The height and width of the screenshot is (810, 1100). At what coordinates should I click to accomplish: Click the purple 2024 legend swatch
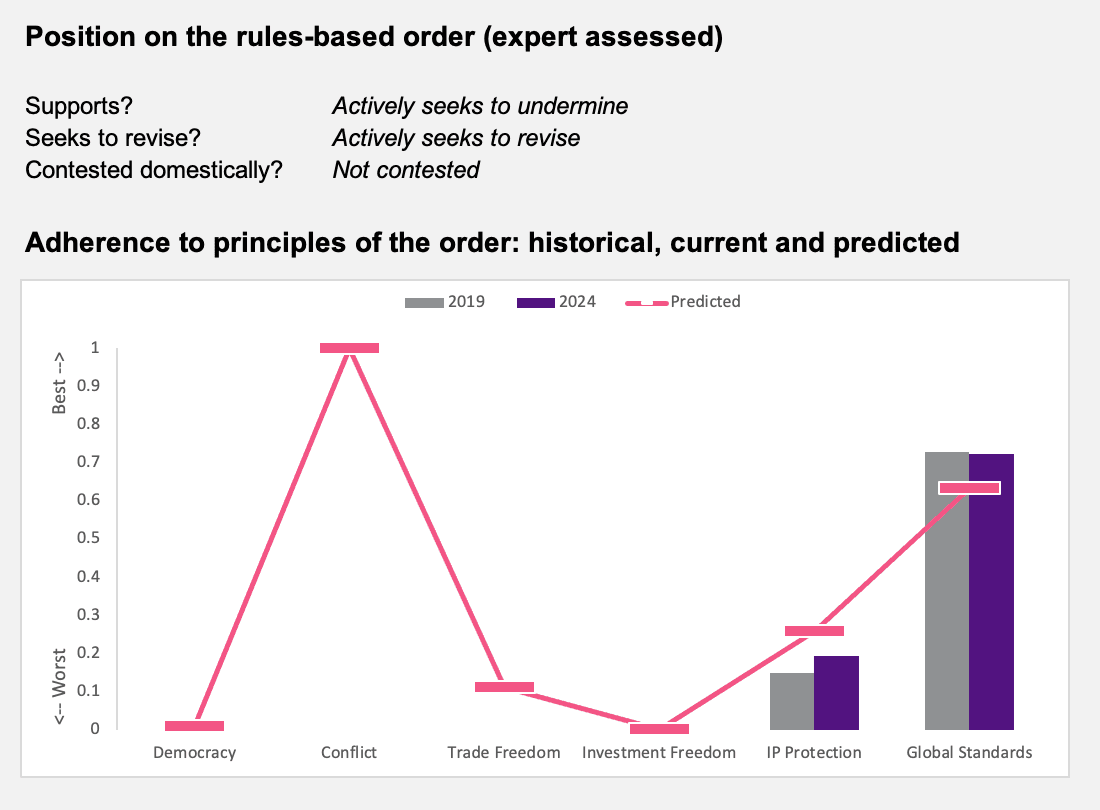(x=535, y=303)
